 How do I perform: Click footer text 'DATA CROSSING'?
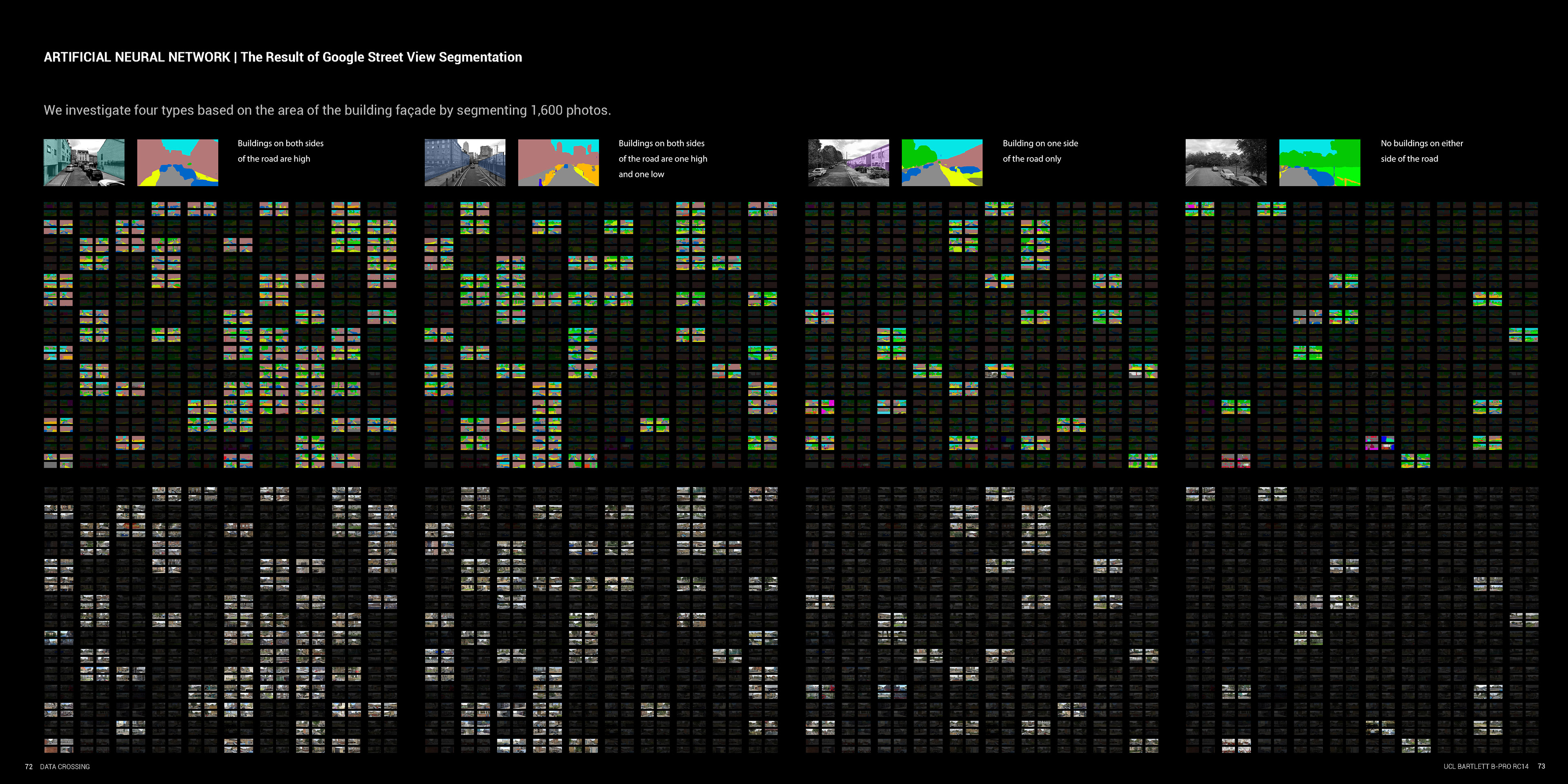(x=65, y=767)
